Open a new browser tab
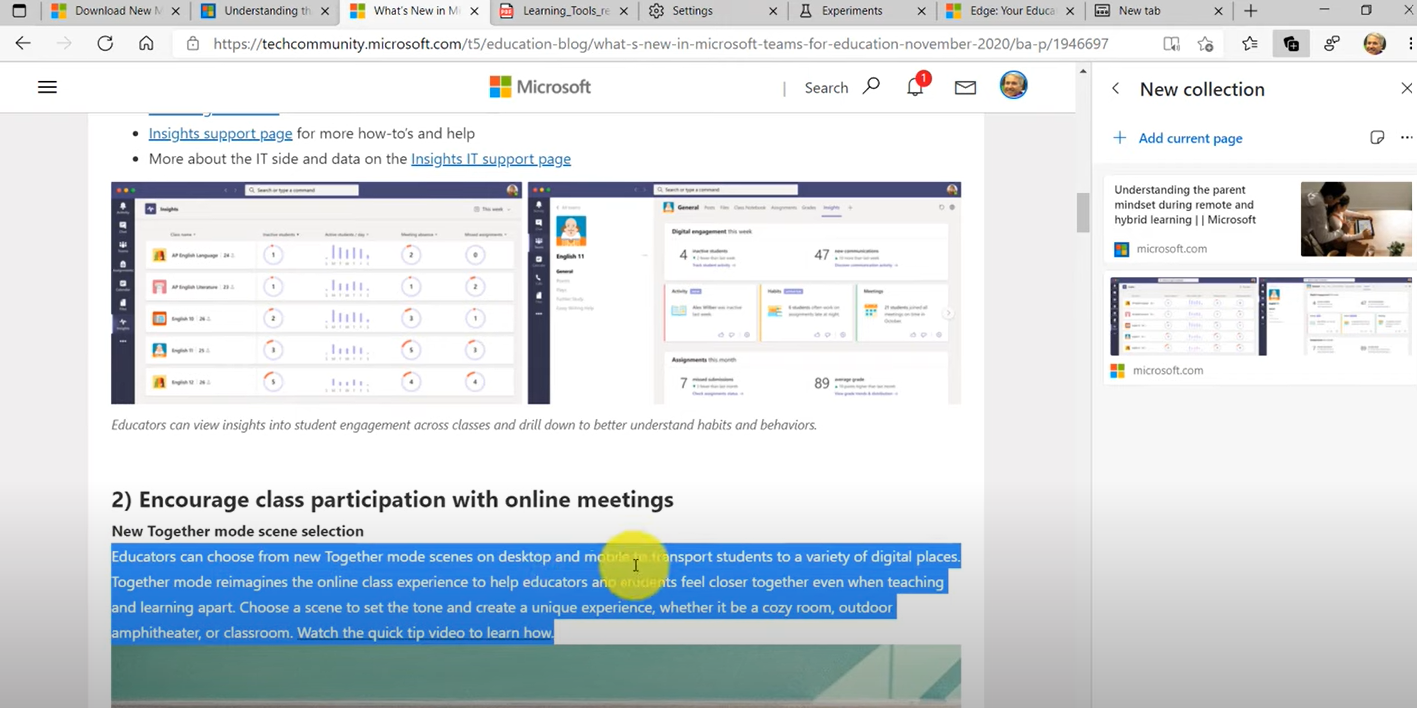This screenshot has width=1417, height=708. pos(1251,11)
